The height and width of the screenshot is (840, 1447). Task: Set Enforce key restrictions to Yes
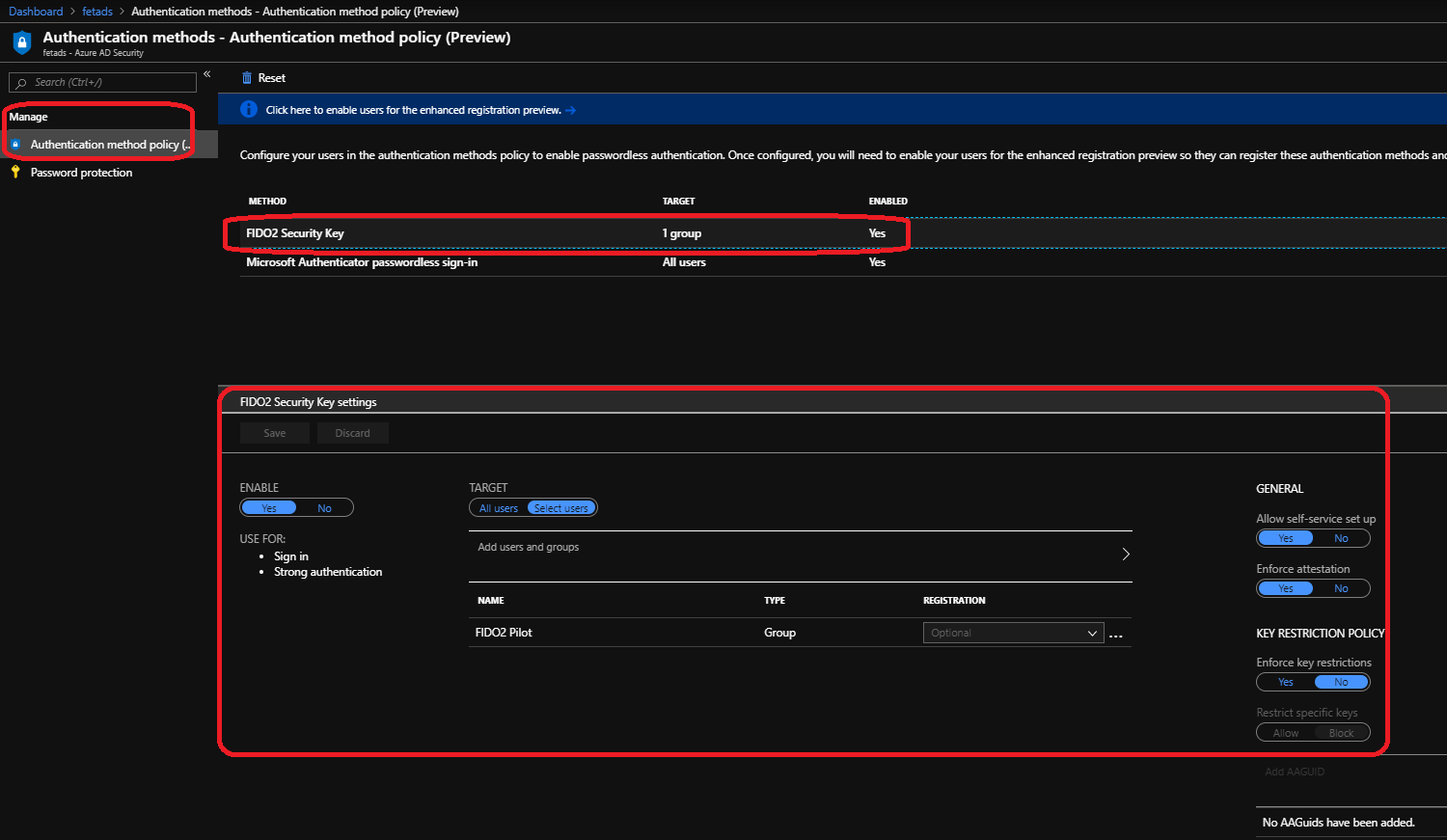tap(1285, 682)
